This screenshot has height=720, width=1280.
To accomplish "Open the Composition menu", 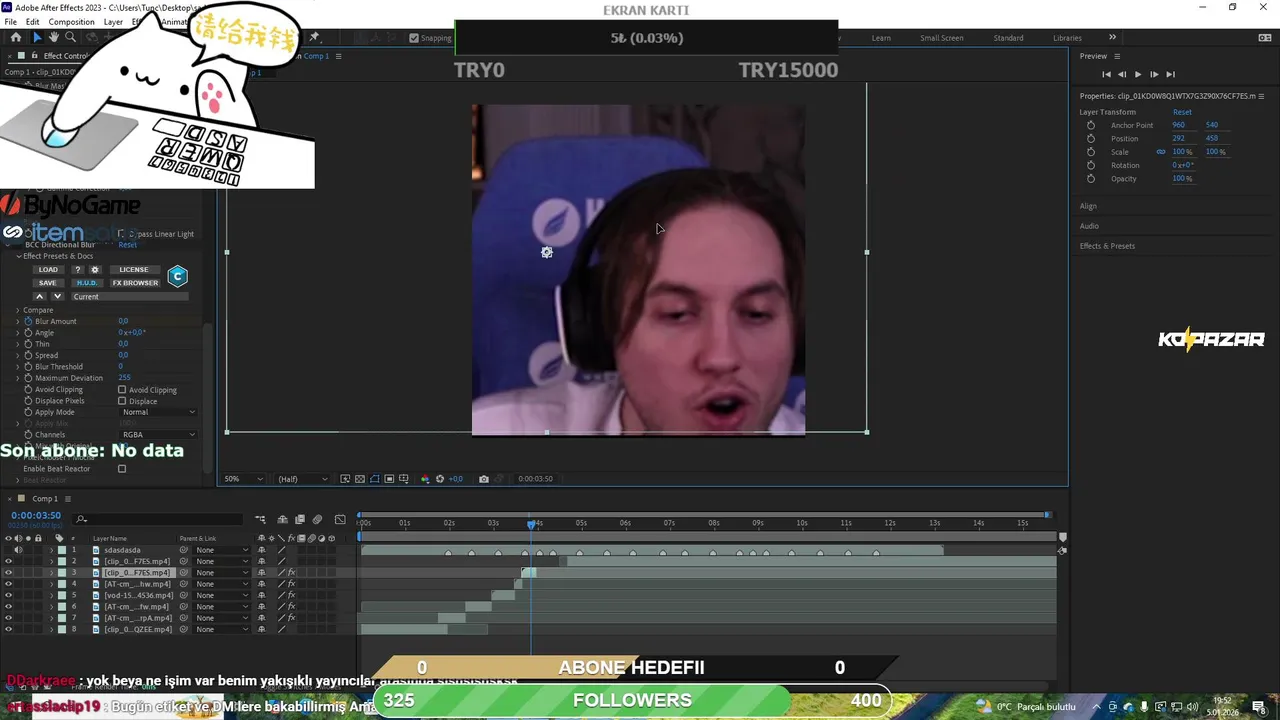I will pyautogui.click(x=71, y=22).
